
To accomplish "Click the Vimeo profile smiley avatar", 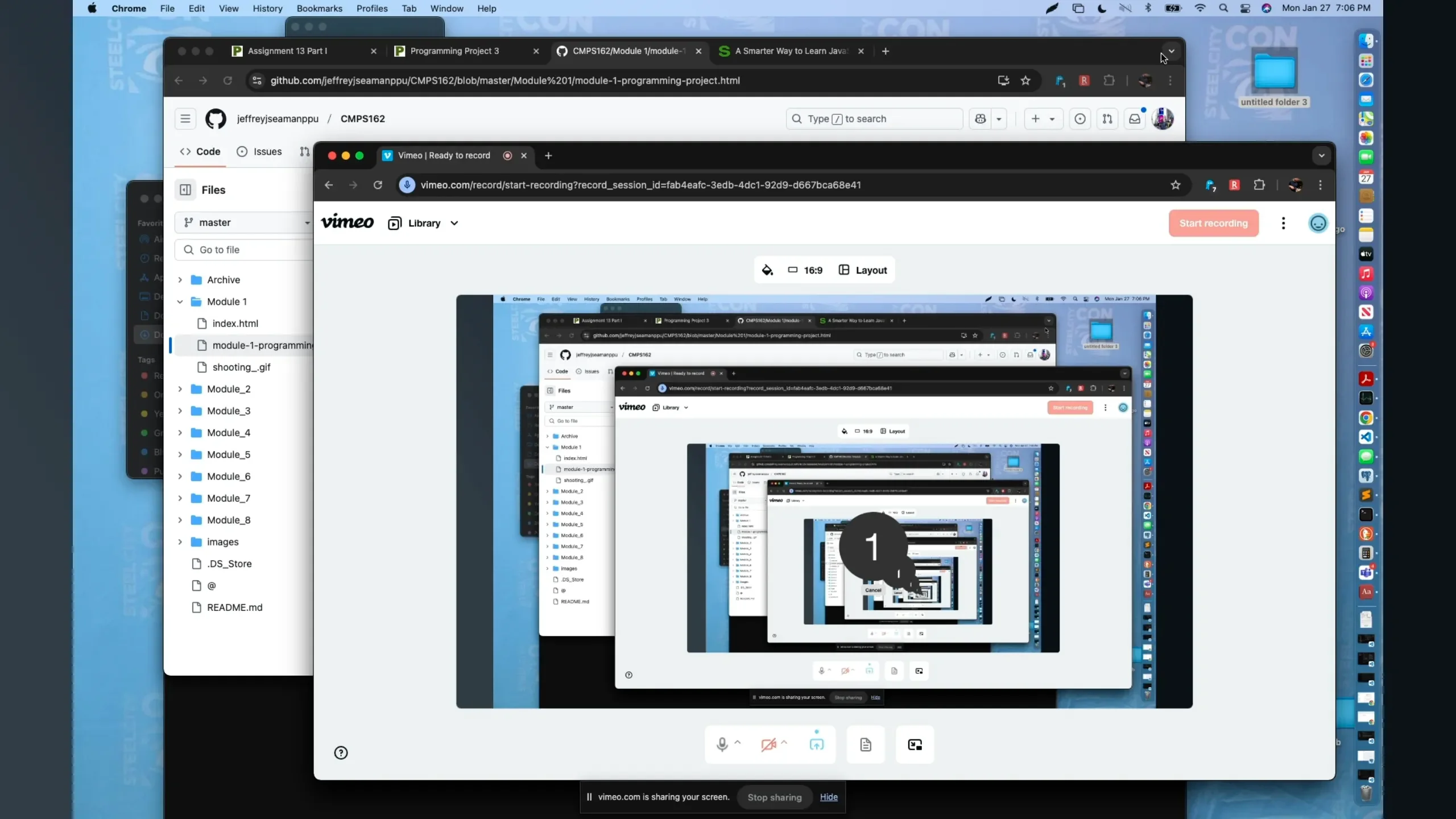I will [1318, 223].
